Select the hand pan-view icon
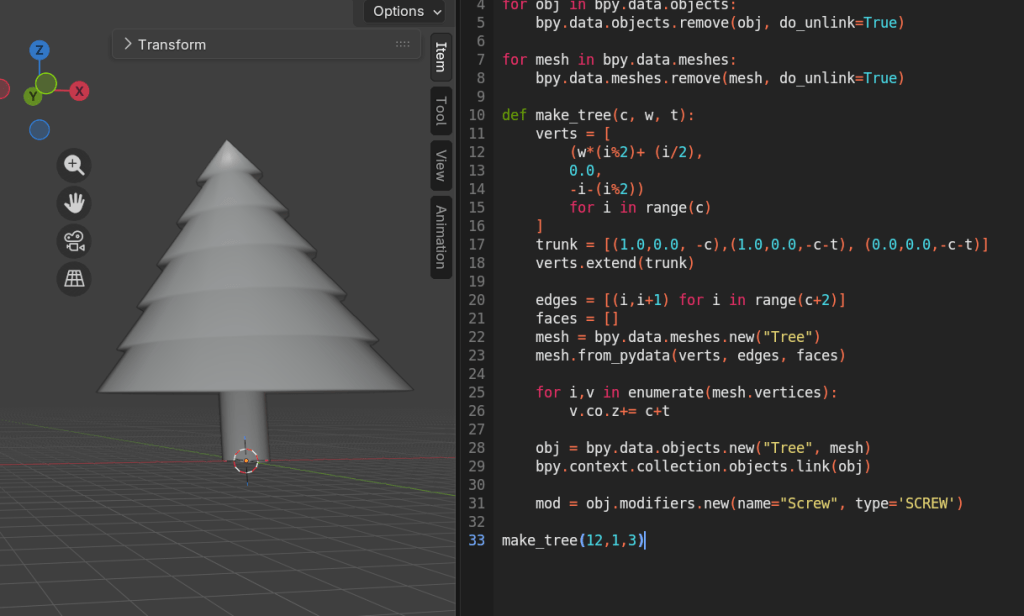1024x616 pixels. pos(73,203)
